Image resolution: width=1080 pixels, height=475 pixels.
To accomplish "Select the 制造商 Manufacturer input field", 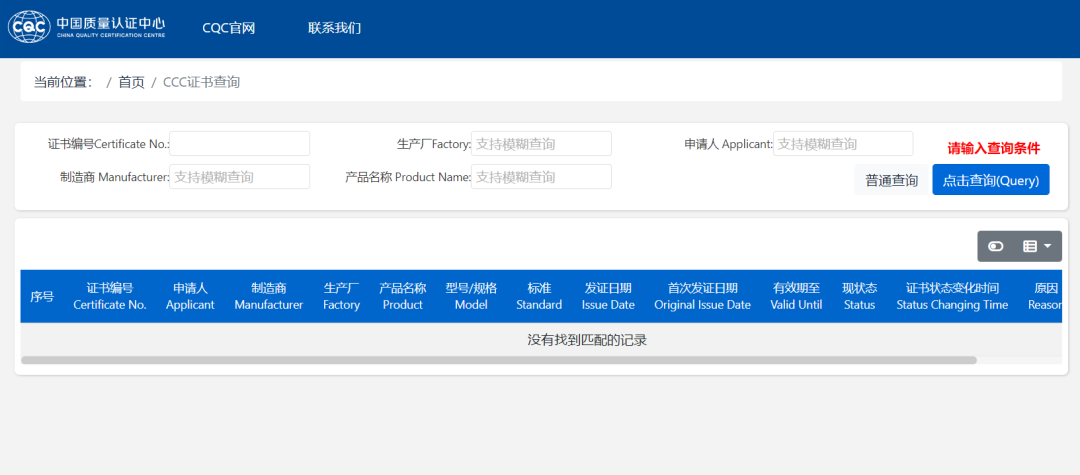I will 240,177.
